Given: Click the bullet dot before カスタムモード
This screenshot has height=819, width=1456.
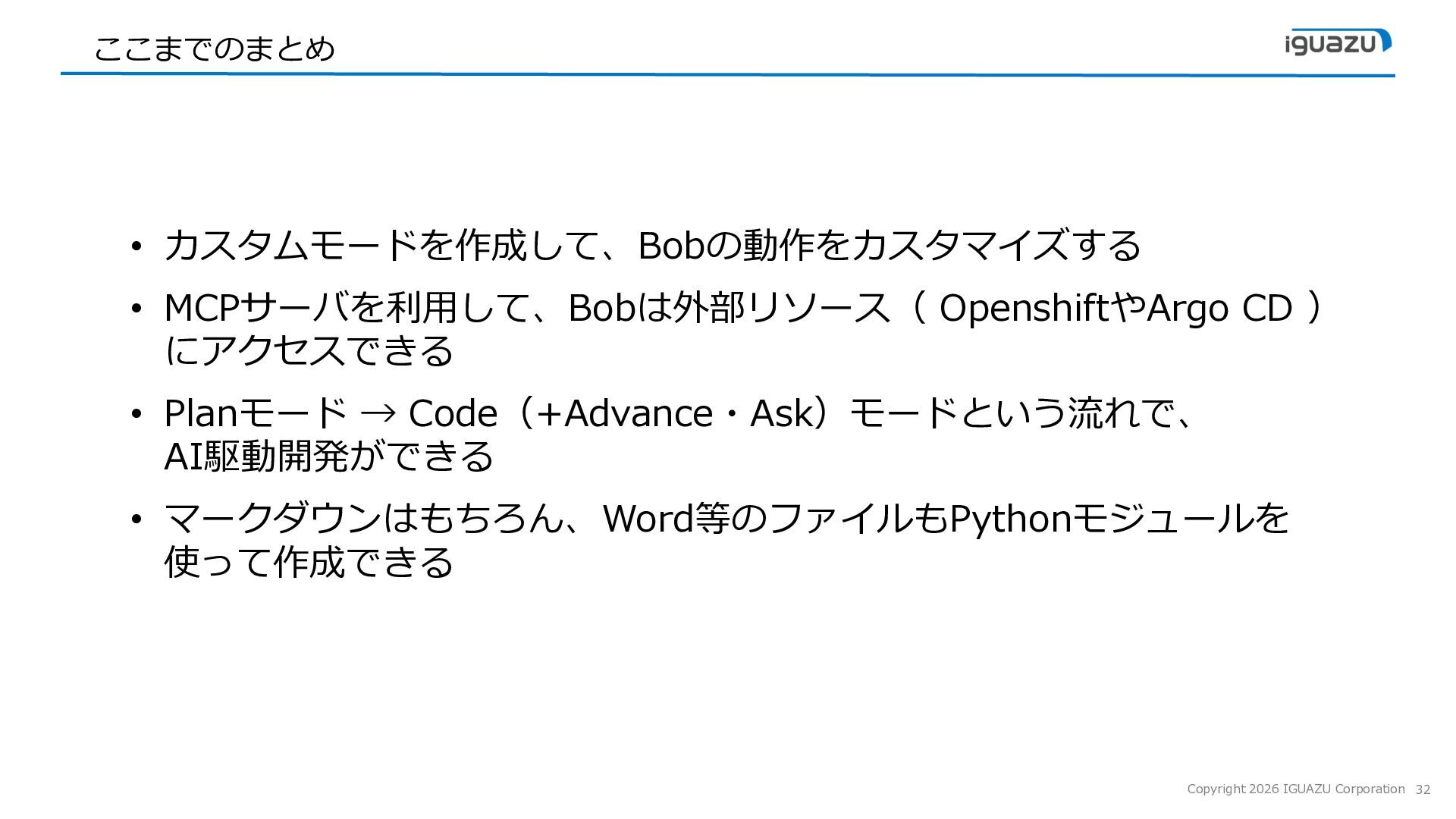Looking at the screenshot, I should [136, 246].
